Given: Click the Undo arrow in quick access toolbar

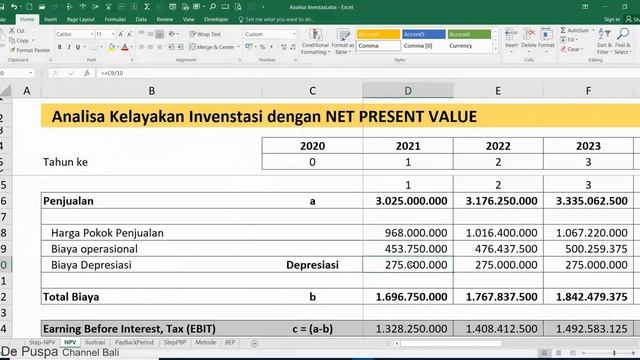Looking at the screenshot, I should click(14, 7).
